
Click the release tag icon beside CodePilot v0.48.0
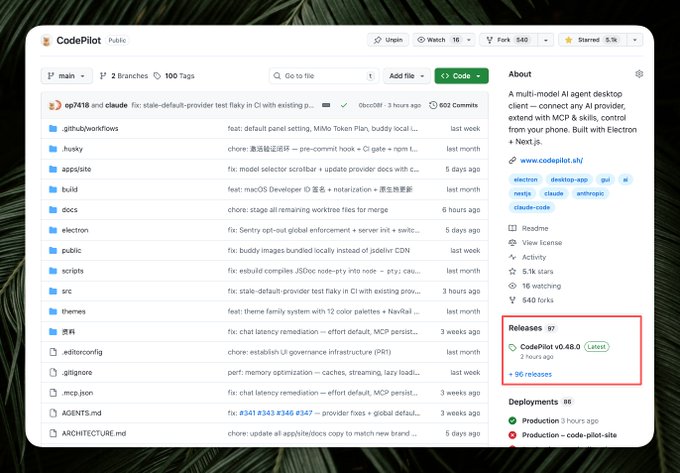pyautogui.click(x=512, y=347)
